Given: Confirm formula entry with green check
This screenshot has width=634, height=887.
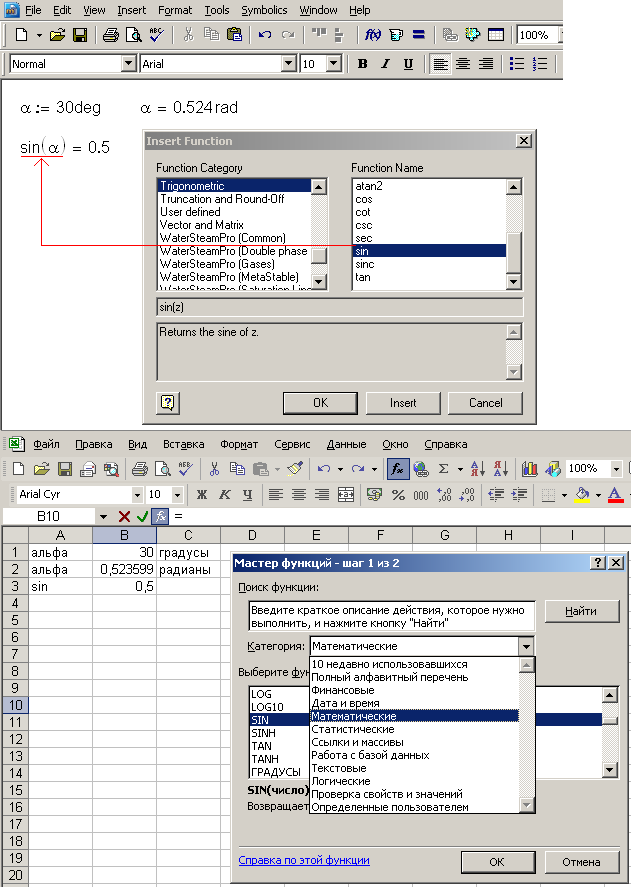Looking at the screenshot, I should (x=142, y=516).
